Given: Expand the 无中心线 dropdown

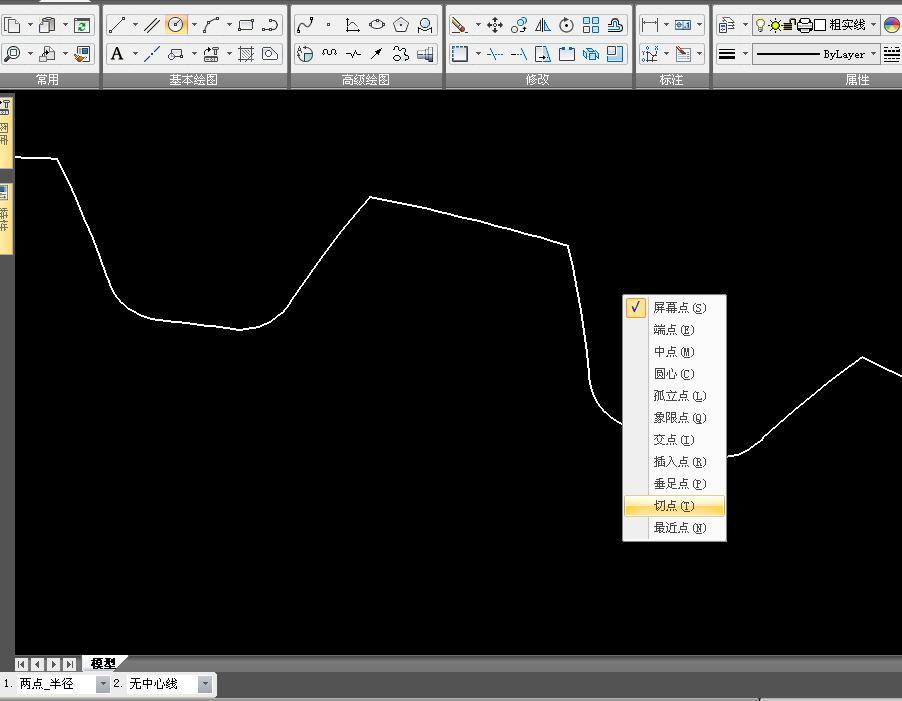Looking at the screenshot, I should coord(205,684).
